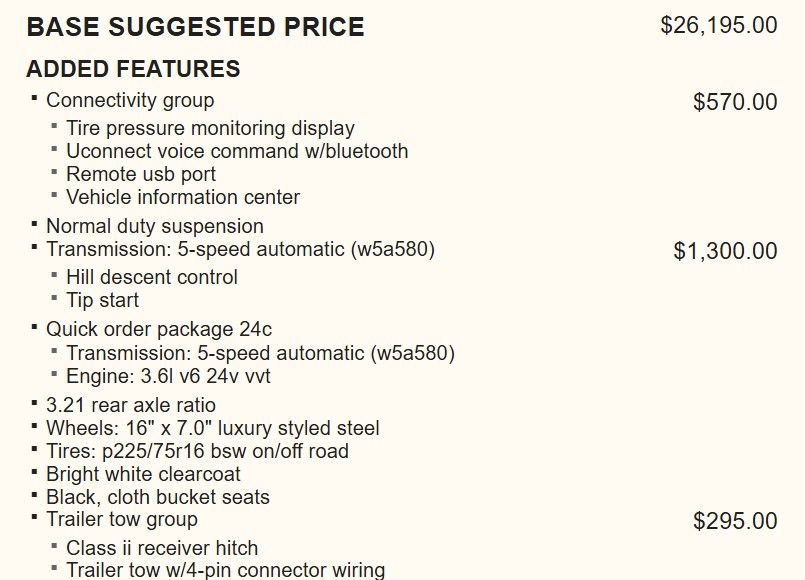Viewport: 805px width, 580px height.
Task: Click the Trailer tow group item
Action: (122, 519)
